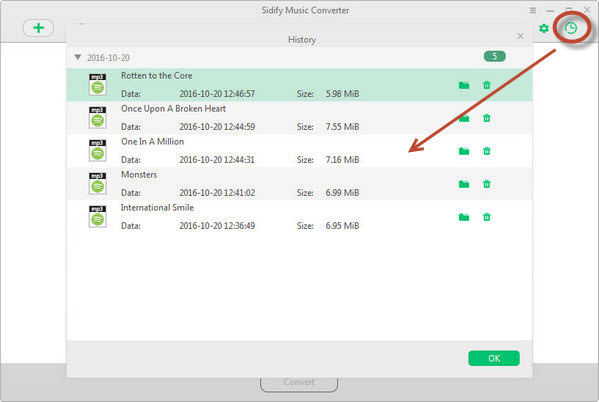
Task: Select the Rotten to the Core title
Action: click(x=157, y=76)
